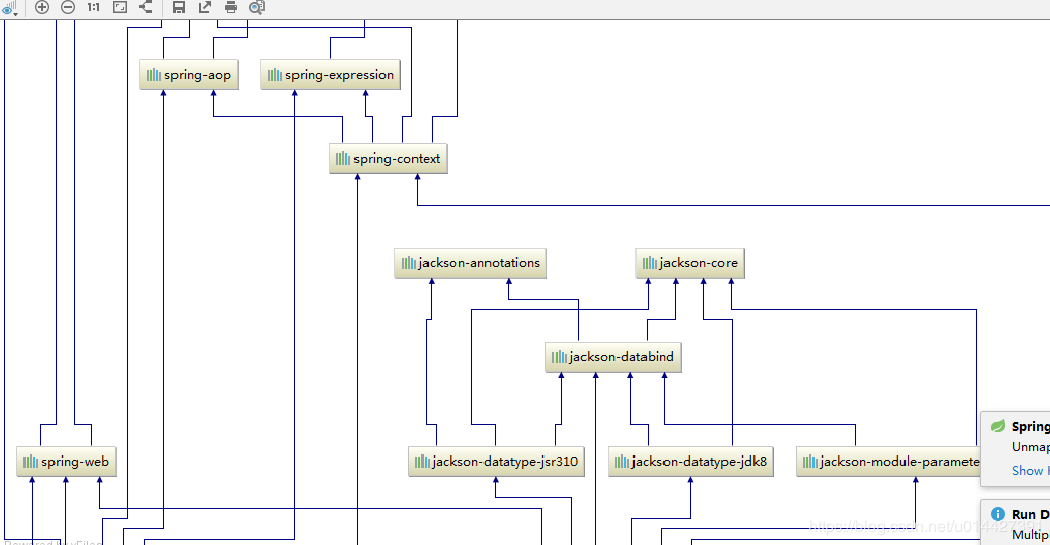This screenshot has width=1050, height=545.
Task: Click the export to file icon
Action: [x=205, y=7]
